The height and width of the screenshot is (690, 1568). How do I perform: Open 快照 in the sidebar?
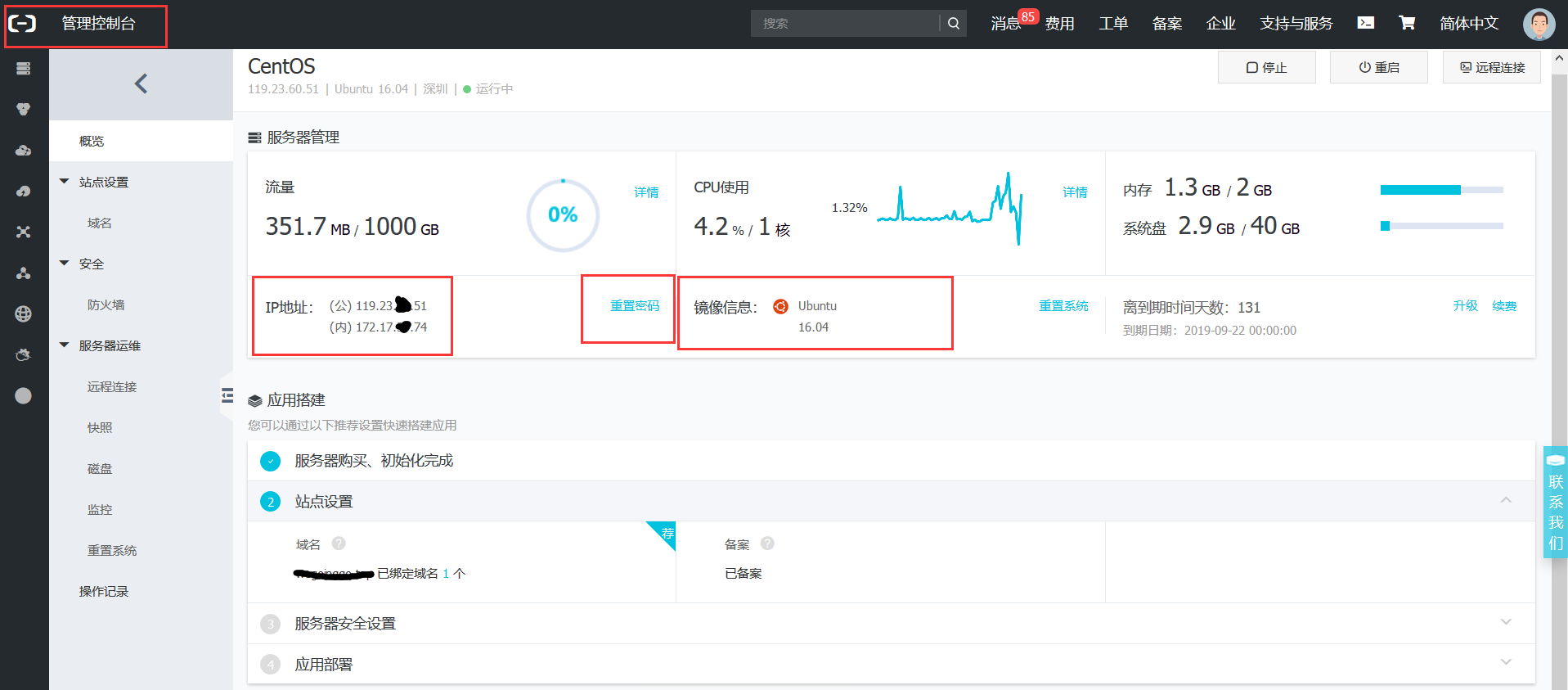pos(100,427)
